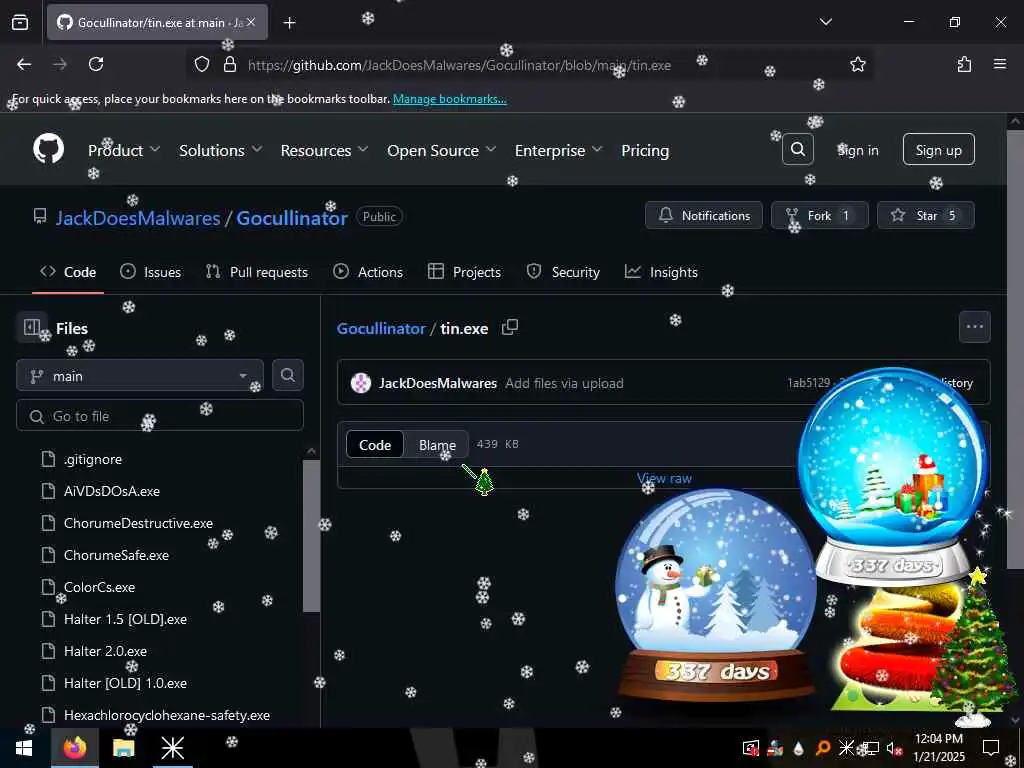Click the file tree scrollbar

tap(312, 536)
